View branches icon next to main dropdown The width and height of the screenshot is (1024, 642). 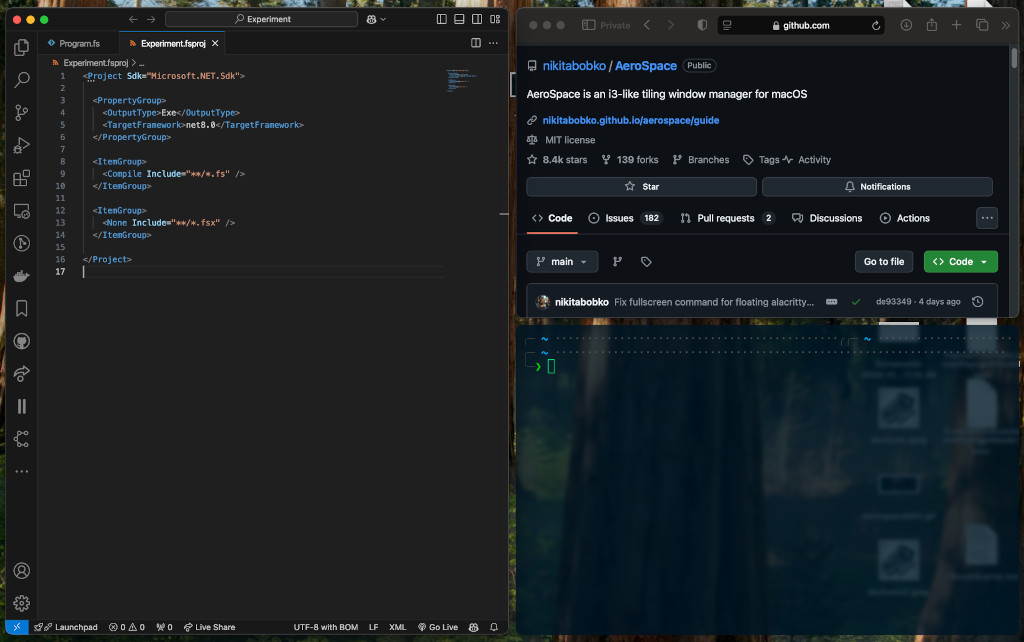(x=617, y=262)
